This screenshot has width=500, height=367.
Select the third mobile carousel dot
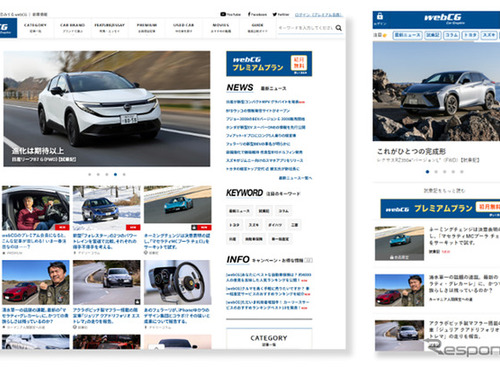point(445,172)
